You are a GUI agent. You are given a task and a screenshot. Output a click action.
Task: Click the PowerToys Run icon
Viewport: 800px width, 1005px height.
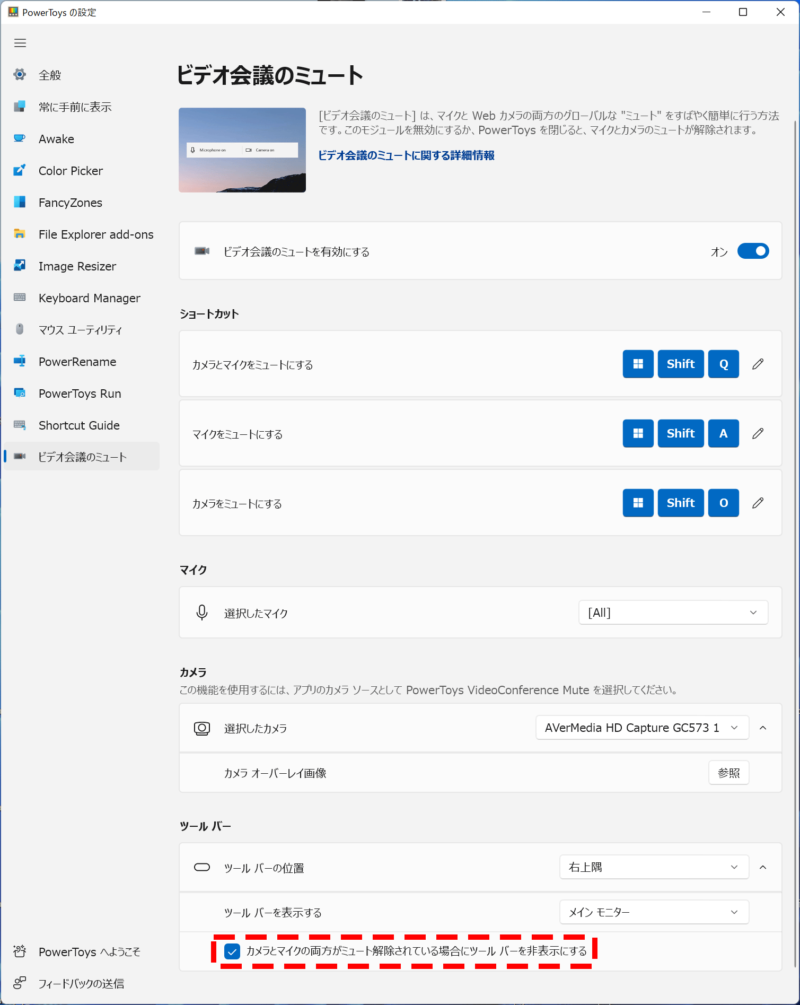pyautogui.click(x=20, y=393)
